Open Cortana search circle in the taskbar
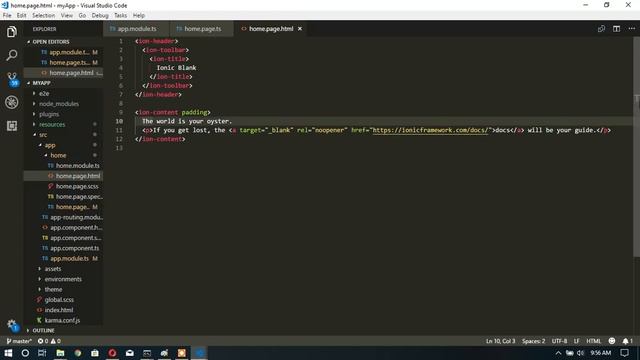 coord(25,353)
